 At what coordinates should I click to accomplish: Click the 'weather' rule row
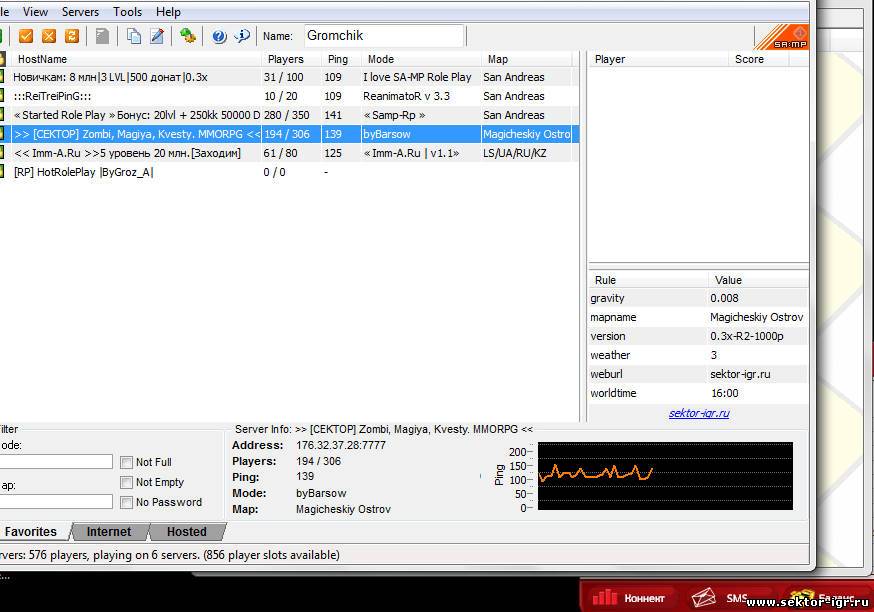tap(698, 355)
